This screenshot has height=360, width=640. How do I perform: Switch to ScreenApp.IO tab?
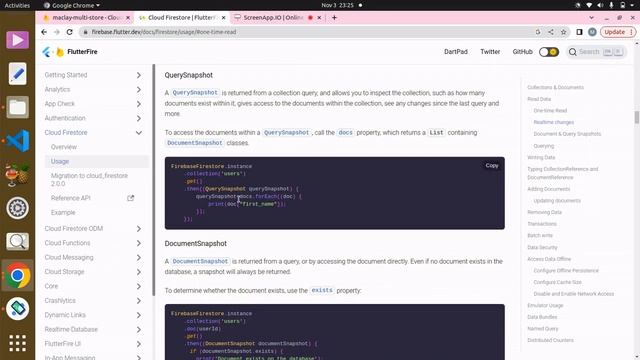(273, 18)
